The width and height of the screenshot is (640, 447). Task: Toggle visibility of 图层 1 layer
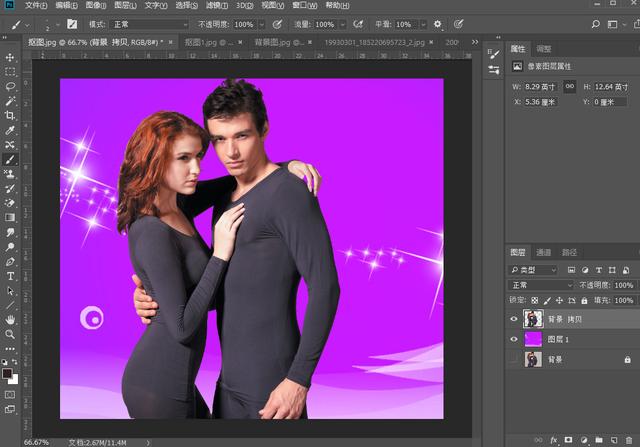tap(515, 340)
